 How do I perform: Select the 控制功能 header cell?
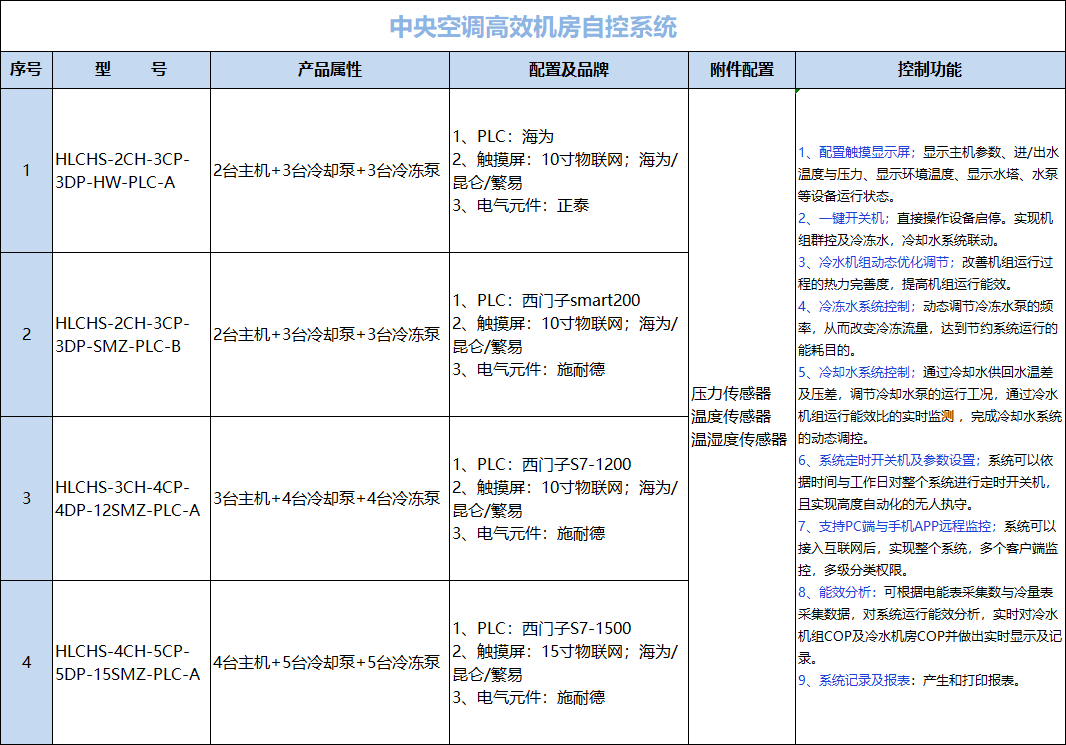click(x=929, y=70)
